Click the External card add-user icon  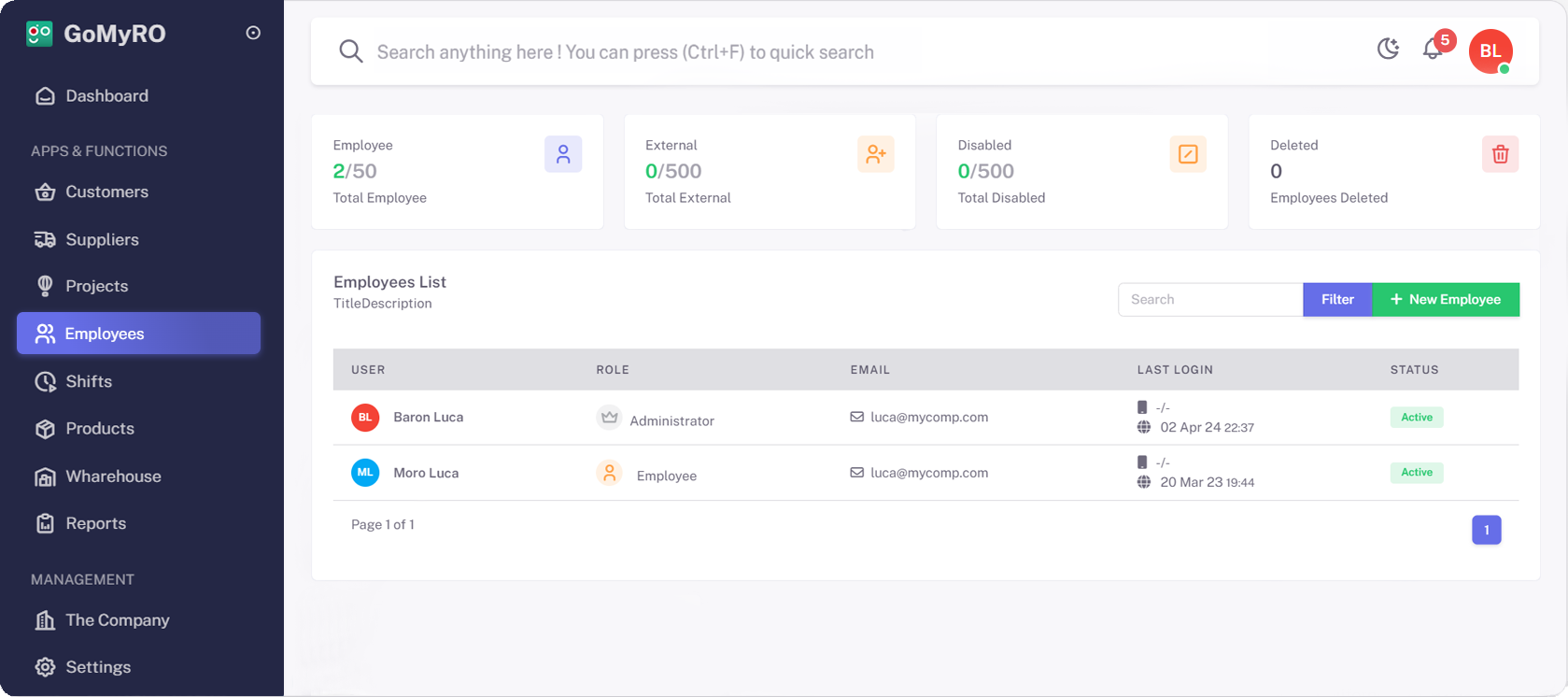coord(875,154)
